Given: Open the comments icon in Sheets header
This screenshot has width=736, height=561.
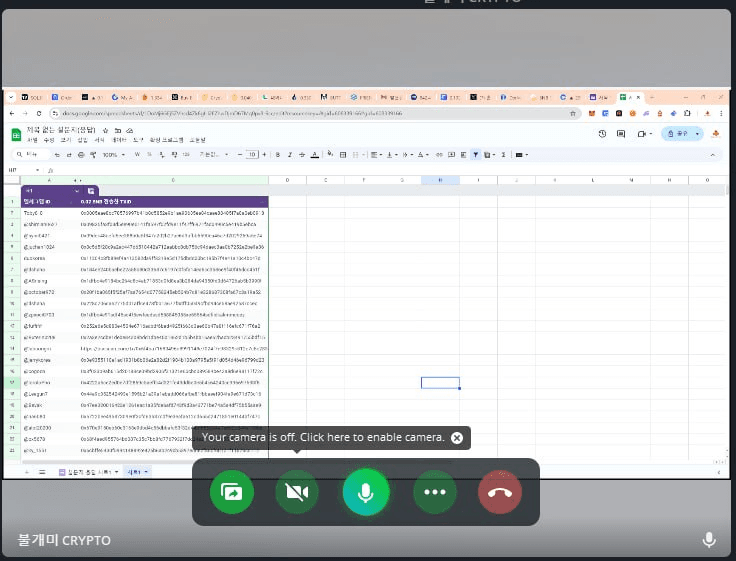Looking at the screenshot, I should (621, 134).
